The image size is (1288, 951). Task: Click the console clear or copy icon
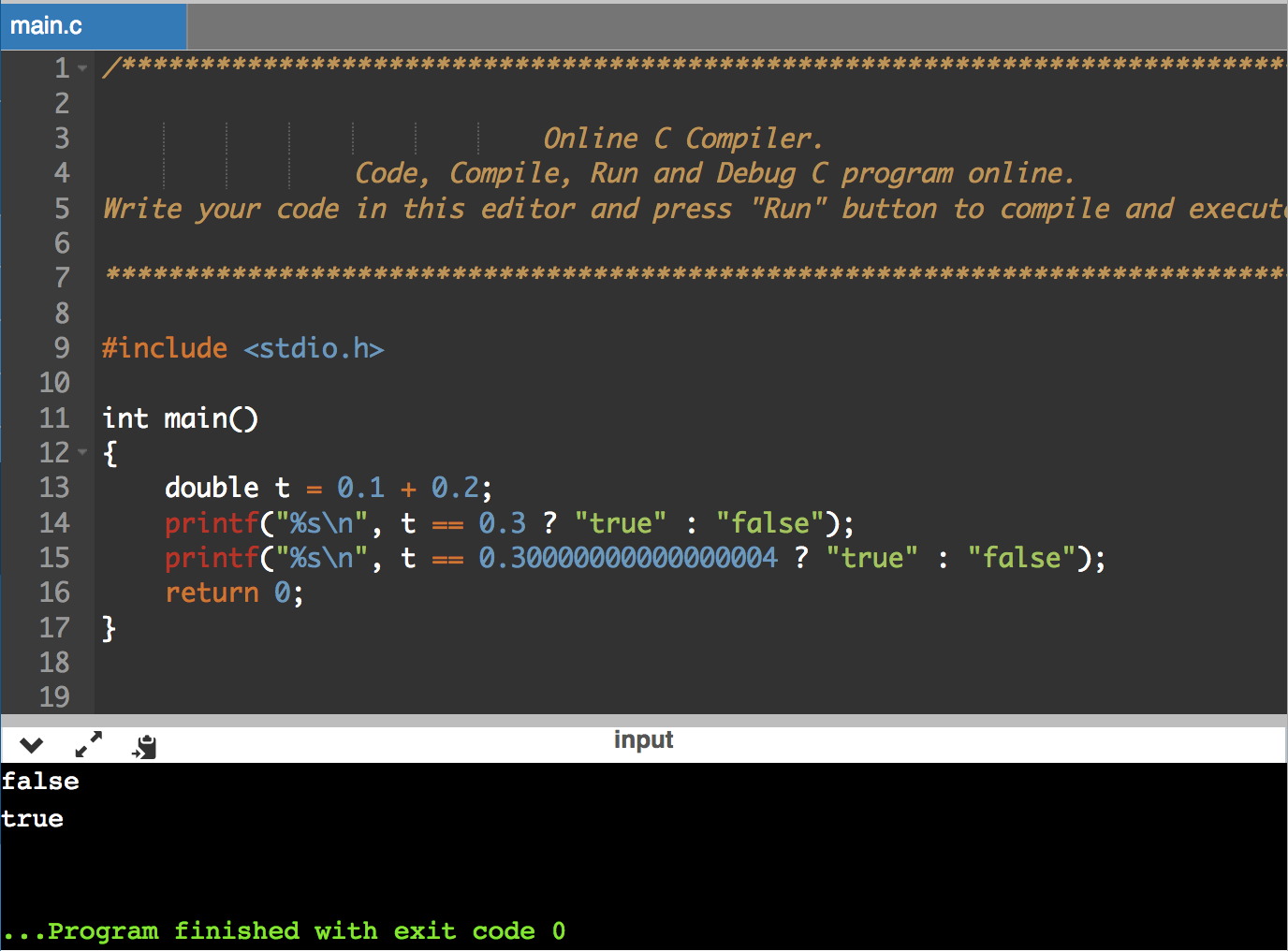145,746
